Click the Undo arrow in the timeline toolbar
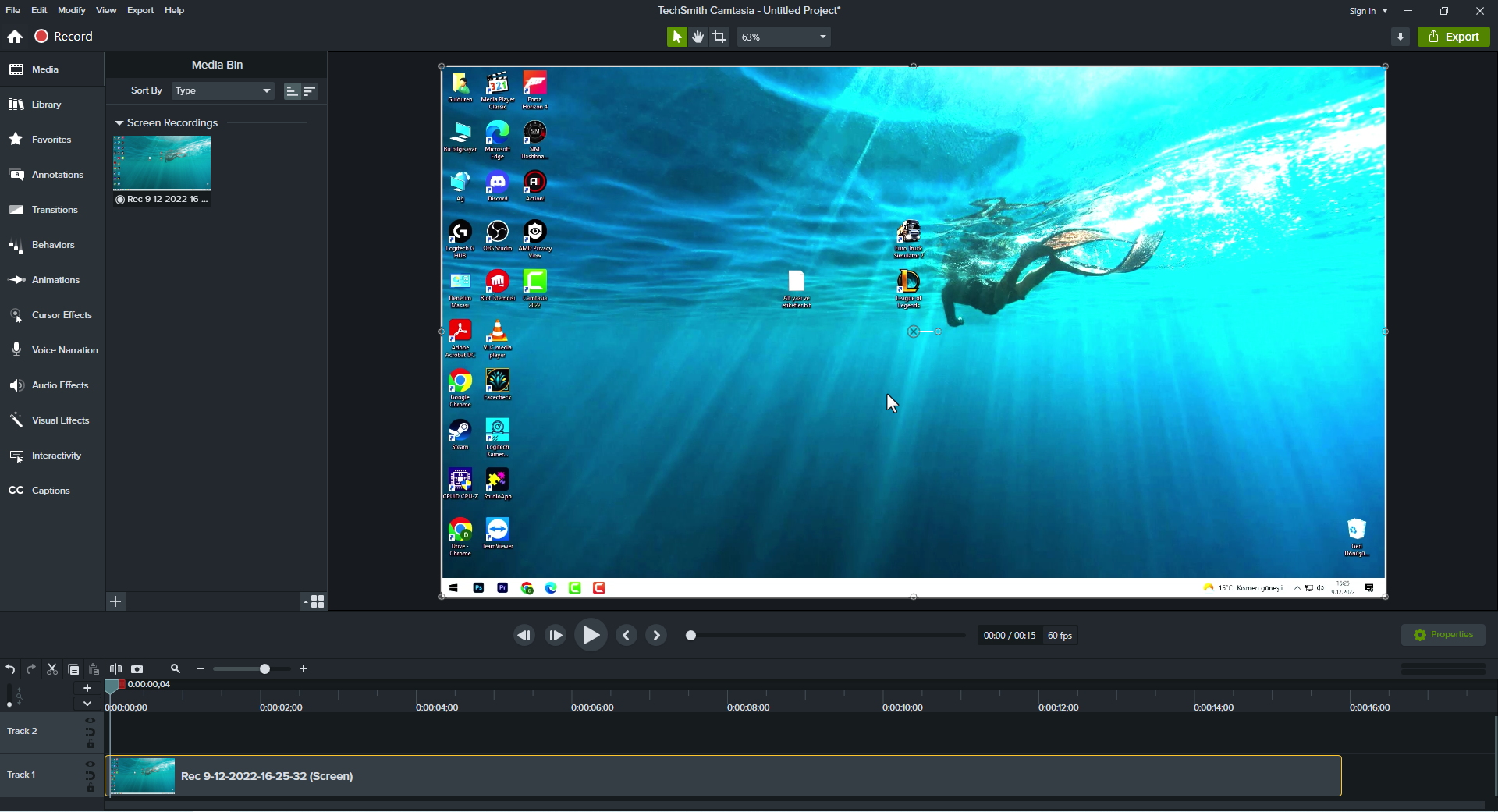Image resolution: width=1498 pixels, height=812 pixels. (10, 669)
